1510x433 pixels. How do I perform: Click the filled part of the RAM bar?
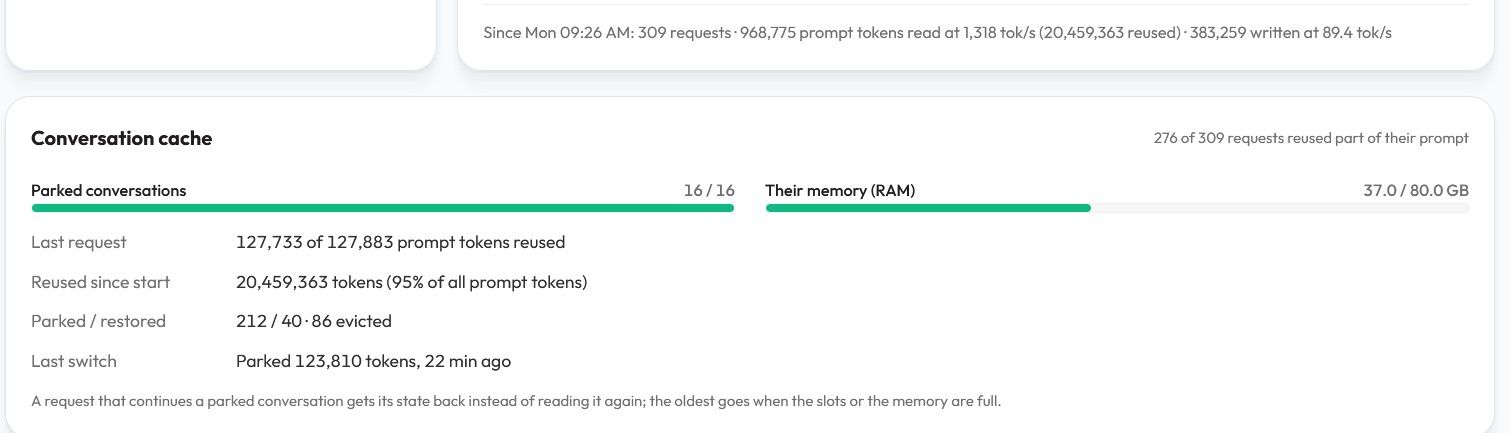(x=928, y=208)
